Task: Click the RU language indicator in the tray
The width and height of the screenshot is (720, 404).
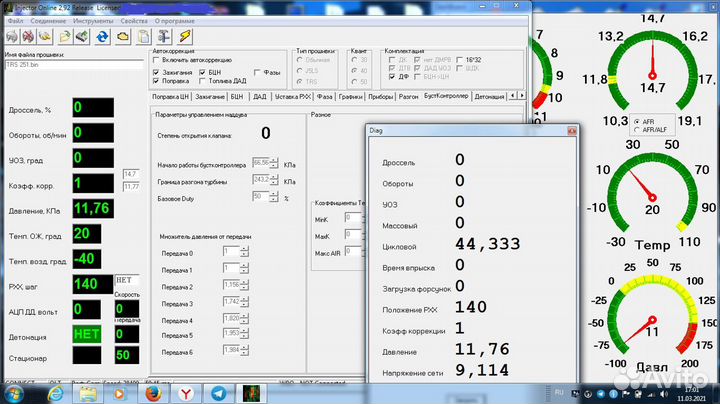Action: tap(559, 393)
